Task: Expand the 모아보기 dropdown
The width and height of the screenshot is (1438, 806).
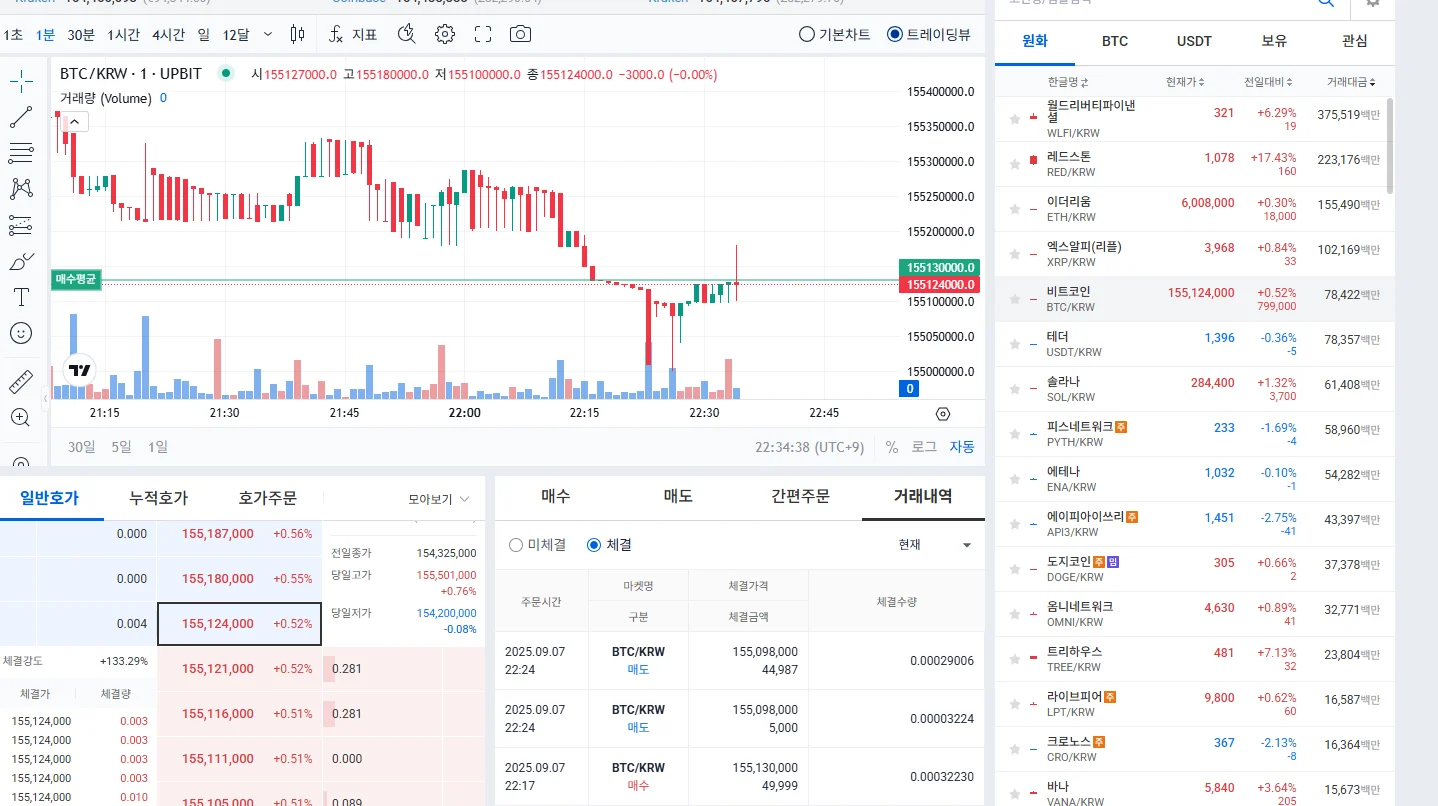Action: pos(439,499)
